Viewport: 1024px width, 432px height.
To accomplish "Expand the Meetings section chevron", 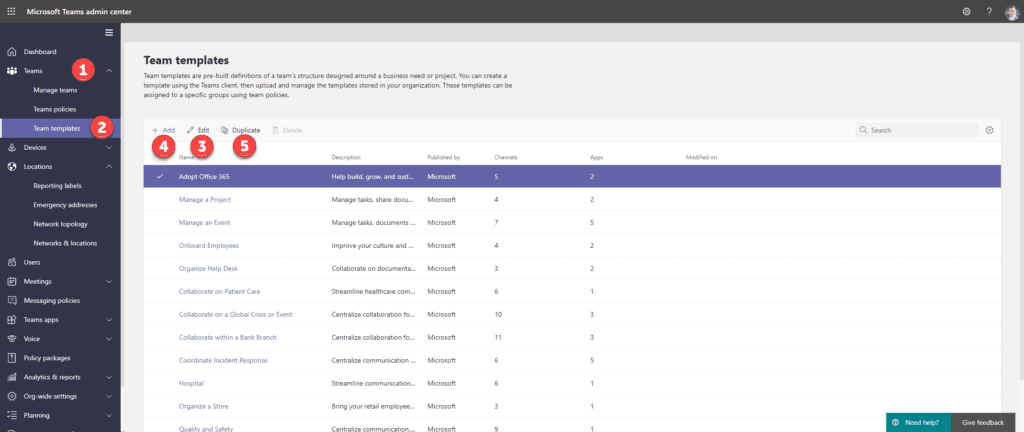I will 109,281.
